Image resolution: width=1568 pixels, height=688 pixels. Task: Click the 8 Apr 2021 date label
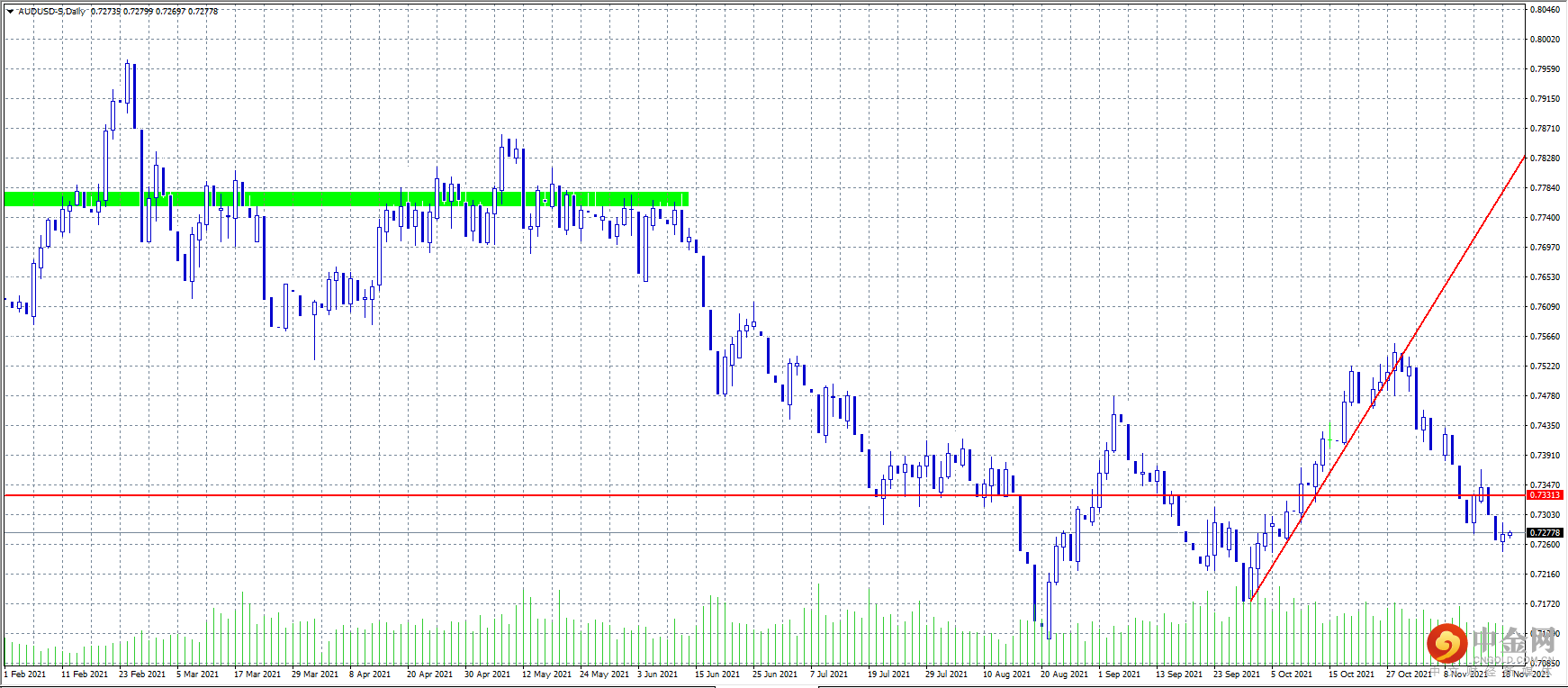370,674
